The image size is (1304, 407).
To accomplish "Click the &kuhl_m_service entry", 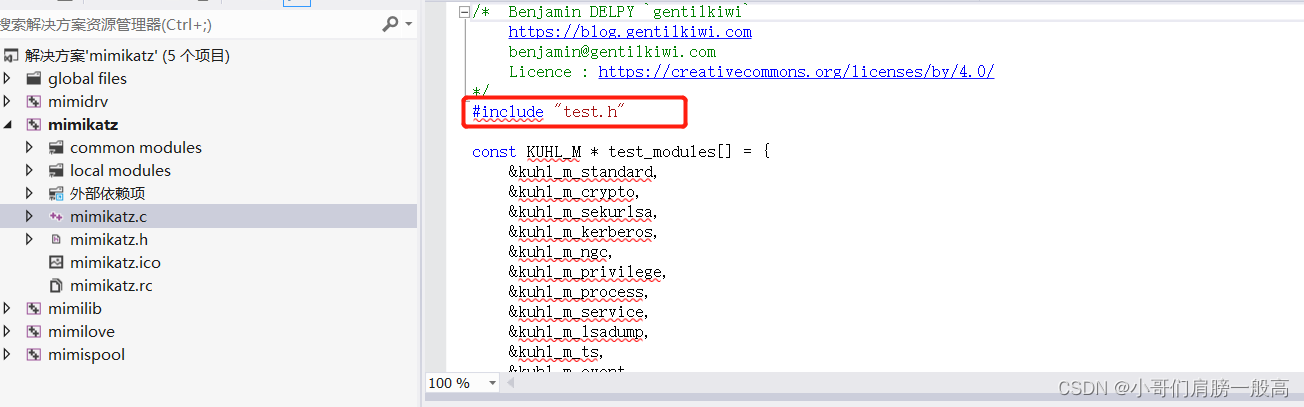I will 578,312.
